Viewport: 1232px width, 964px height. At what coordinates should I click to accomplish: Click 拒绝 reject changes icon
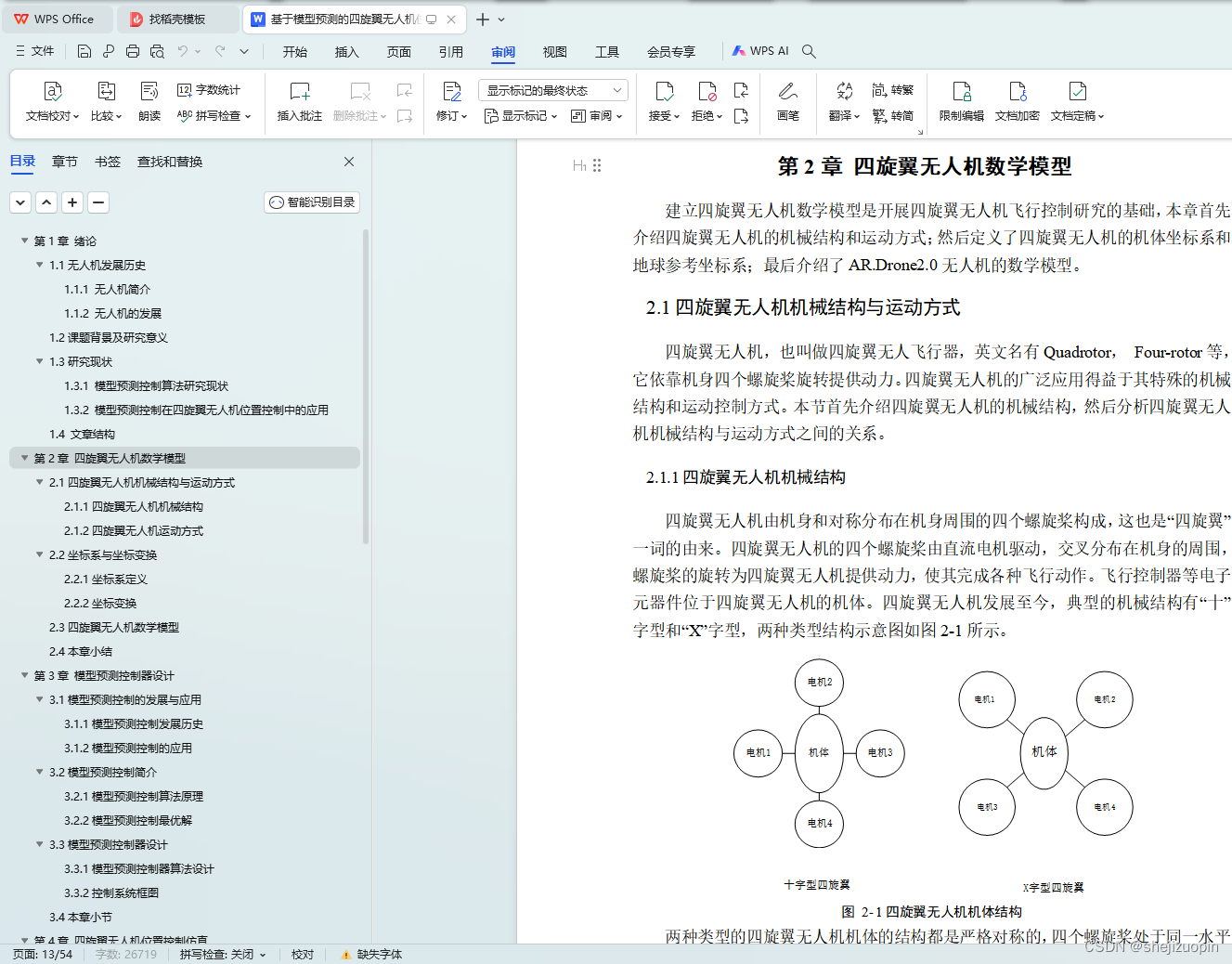point(707,91)
